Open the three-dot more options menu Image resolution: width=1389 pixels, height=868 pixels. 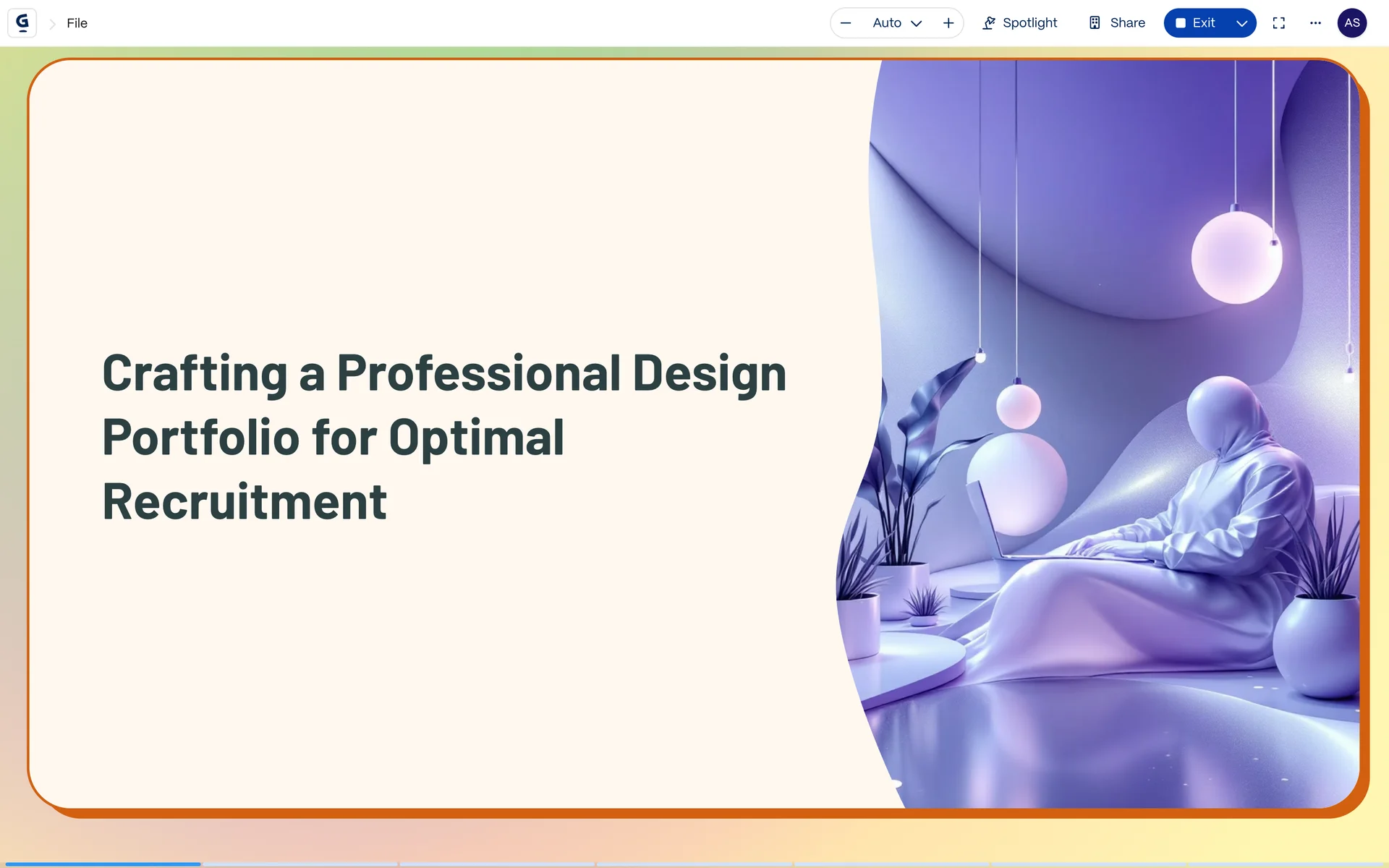[1315, 23]
